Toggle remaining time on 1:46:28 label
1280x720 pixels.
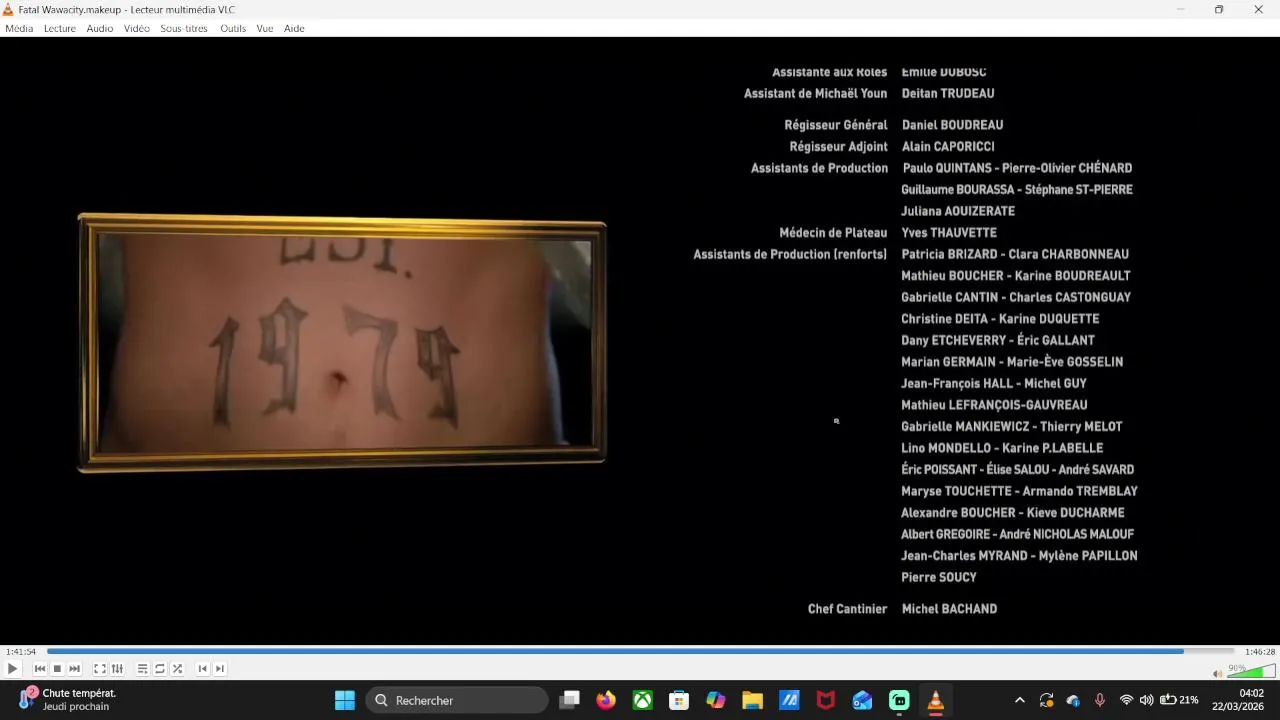[x=1260, y=652]
